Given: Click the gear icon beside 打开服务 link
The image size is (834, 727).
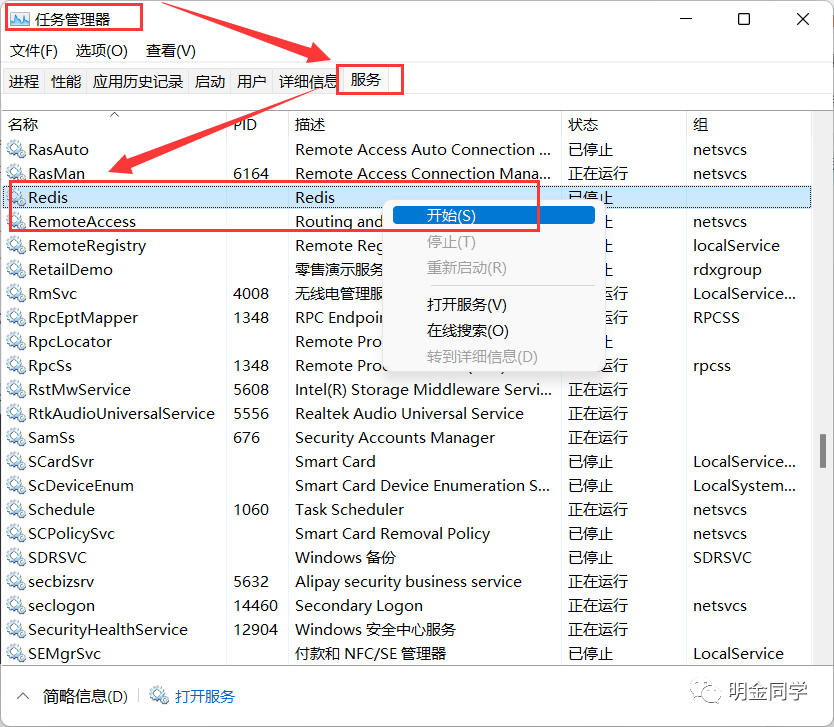Looking at the screenshot, I should [158, 694].
